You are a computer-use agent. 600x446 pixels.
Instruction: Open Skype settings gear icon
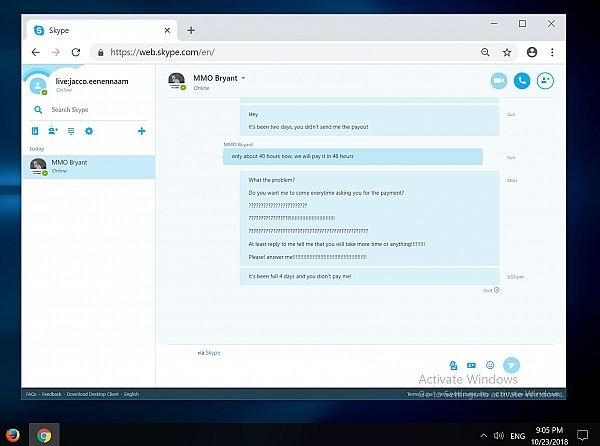(x=89, y=131)
